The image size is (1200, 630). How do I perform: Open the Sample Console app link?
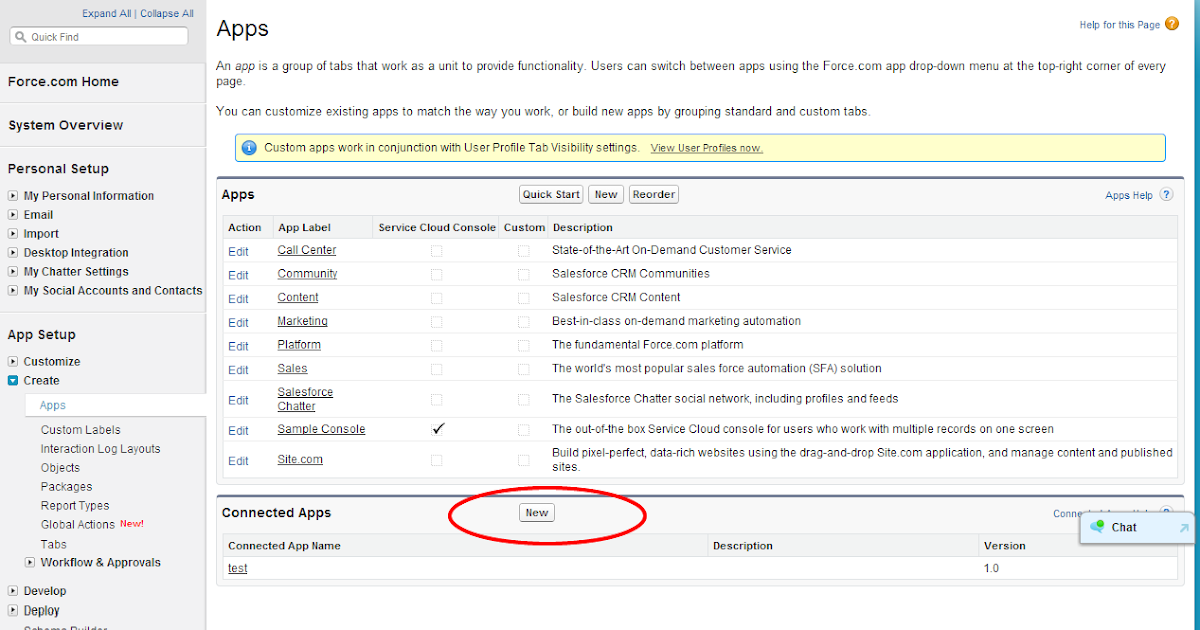click(321, 429)
